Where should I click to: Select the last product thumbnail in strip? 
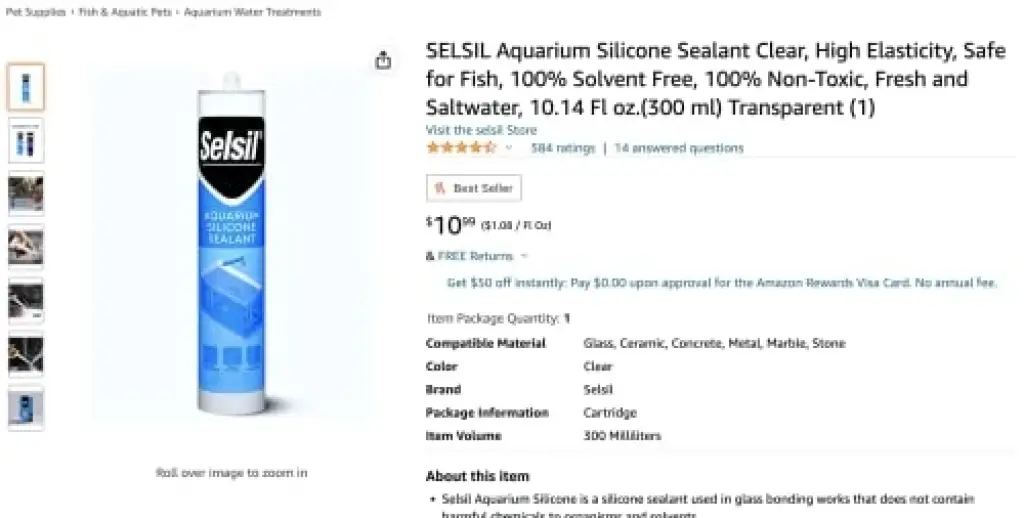26,408
